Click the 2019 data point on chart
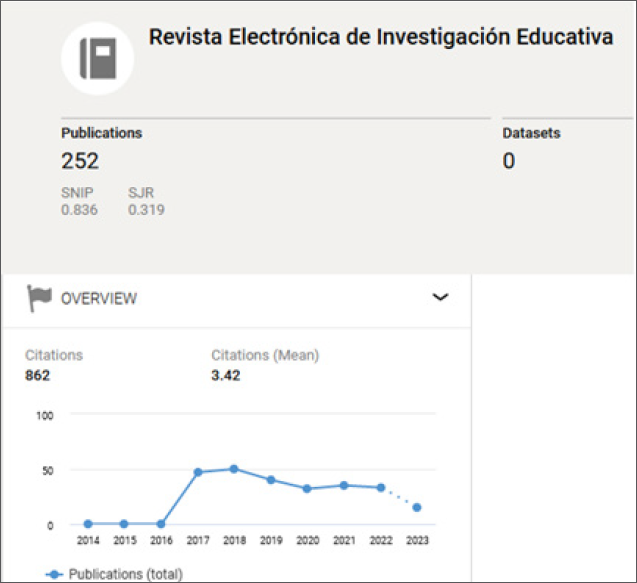The height and width of the screenshot is (583, 637). pyautogui.click(x=271, y=480)
